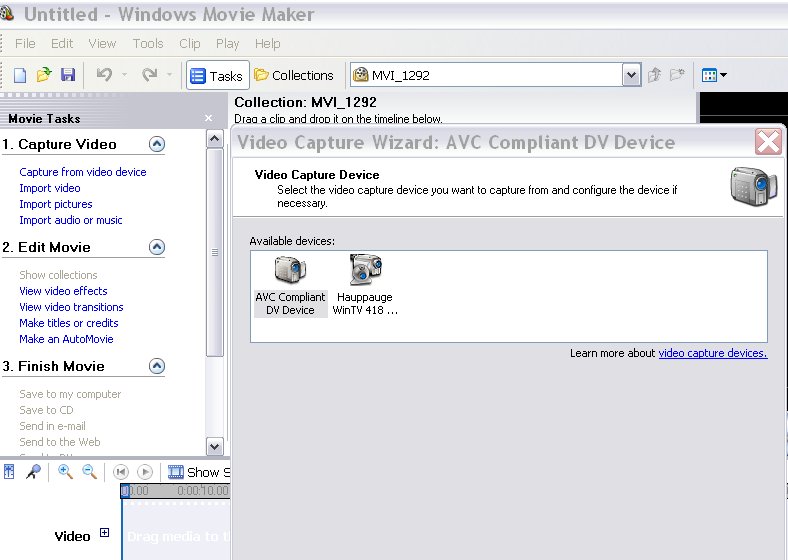The height and width of the screenshot is (560, 788).
Task: Close the Video Capture Wizard dialog
Action: 768,142
